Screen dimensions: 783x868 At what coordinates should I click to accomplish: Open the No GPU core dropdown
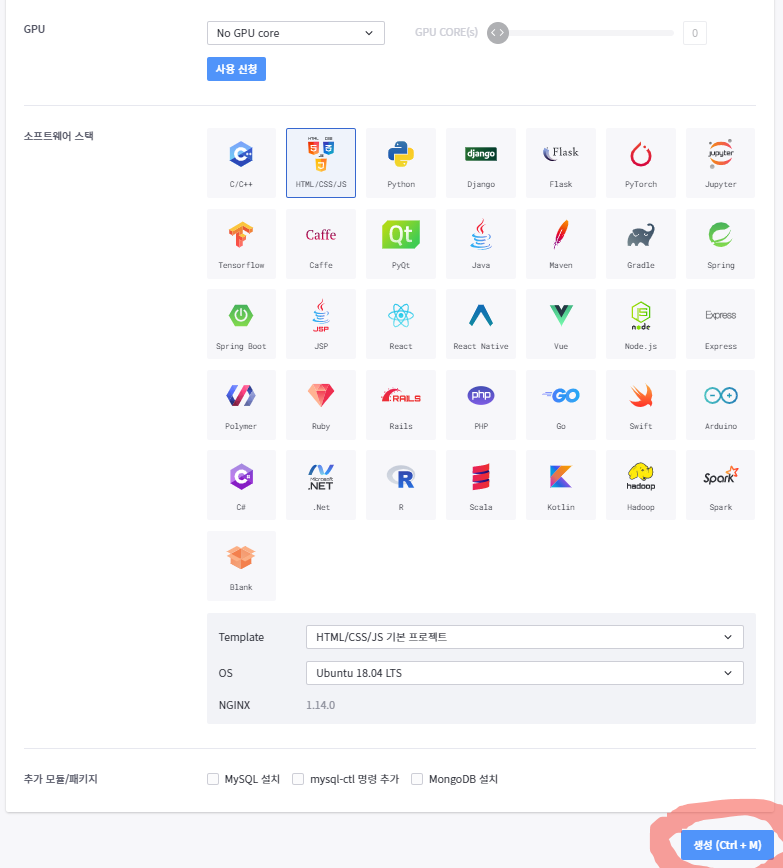click(x=296, y=33)
